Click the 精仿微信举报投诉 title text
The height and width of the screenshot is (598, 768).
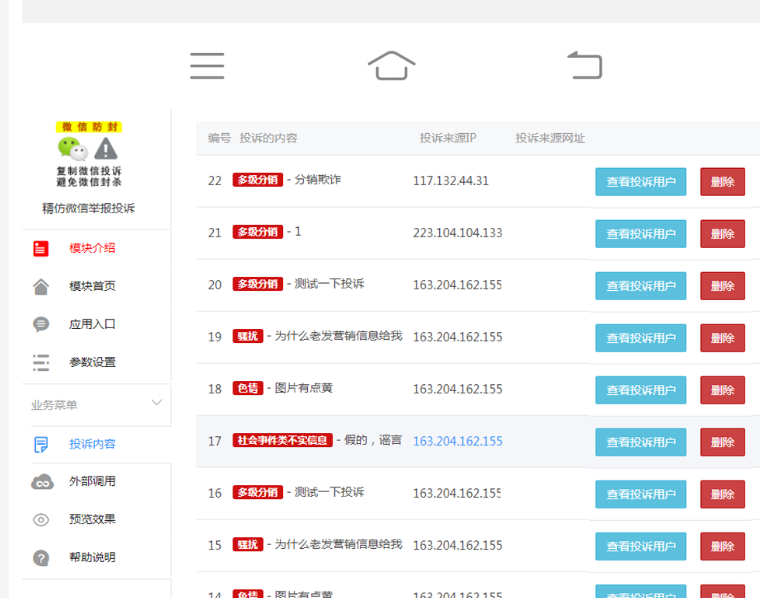pos(88,208)
